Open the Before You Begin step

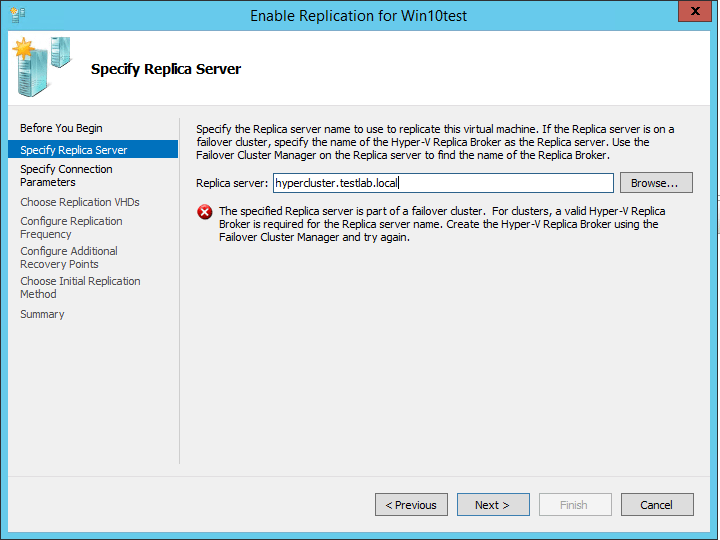[61, 128]
